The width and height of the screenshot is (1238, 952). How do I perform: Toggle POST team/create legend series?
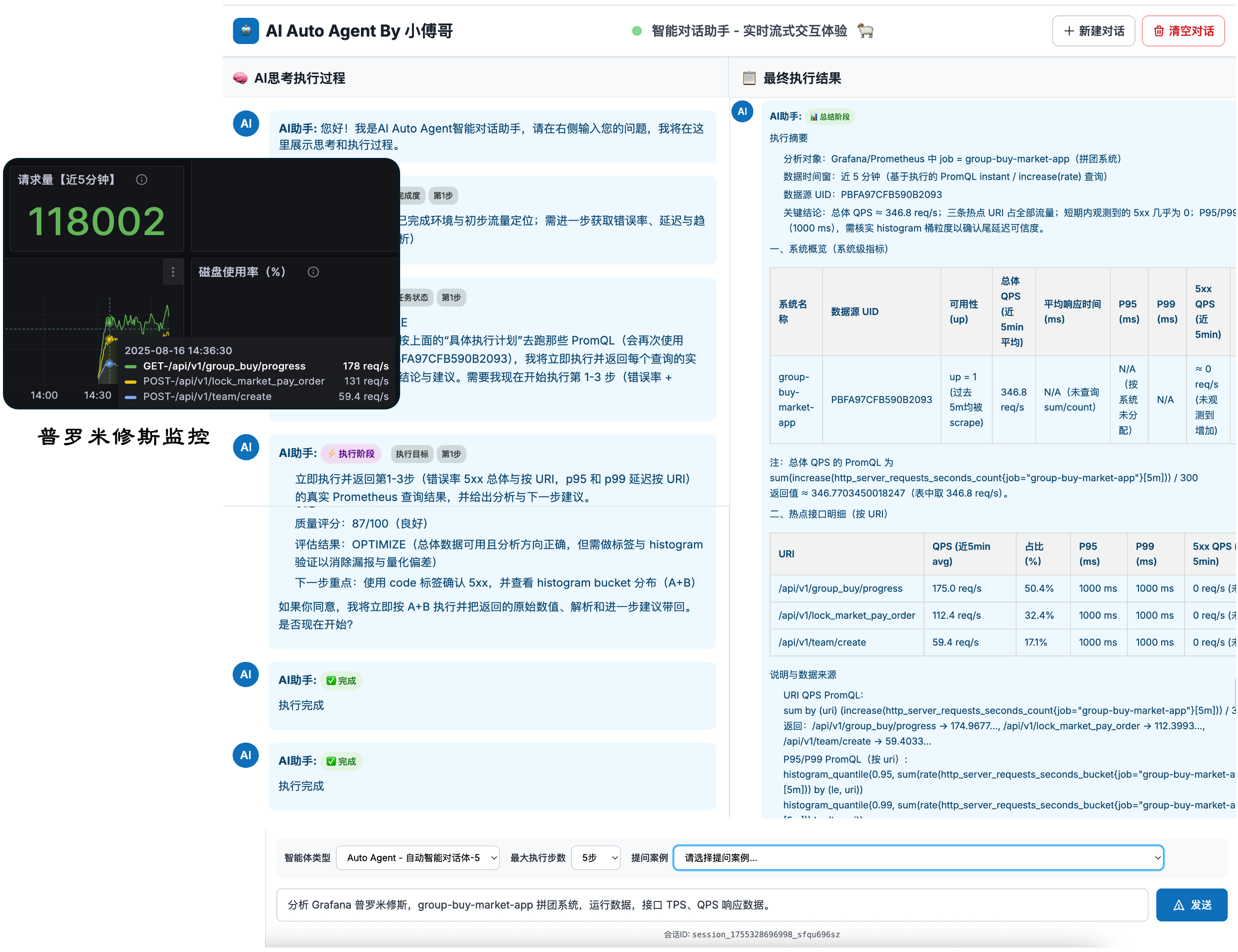click(x=207, y=397)
